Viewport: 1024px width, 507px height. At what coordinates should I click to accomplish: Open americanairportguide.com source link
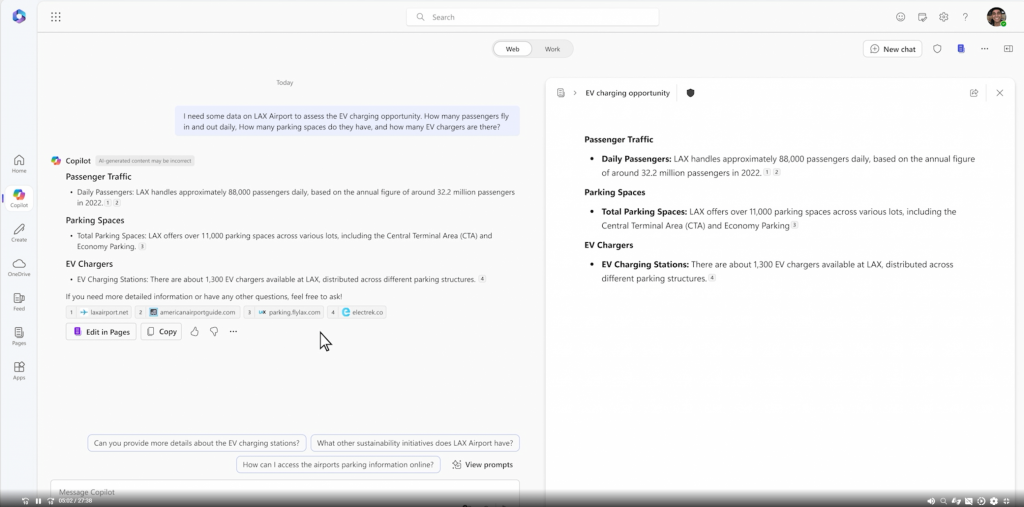[x=187, y=312]
